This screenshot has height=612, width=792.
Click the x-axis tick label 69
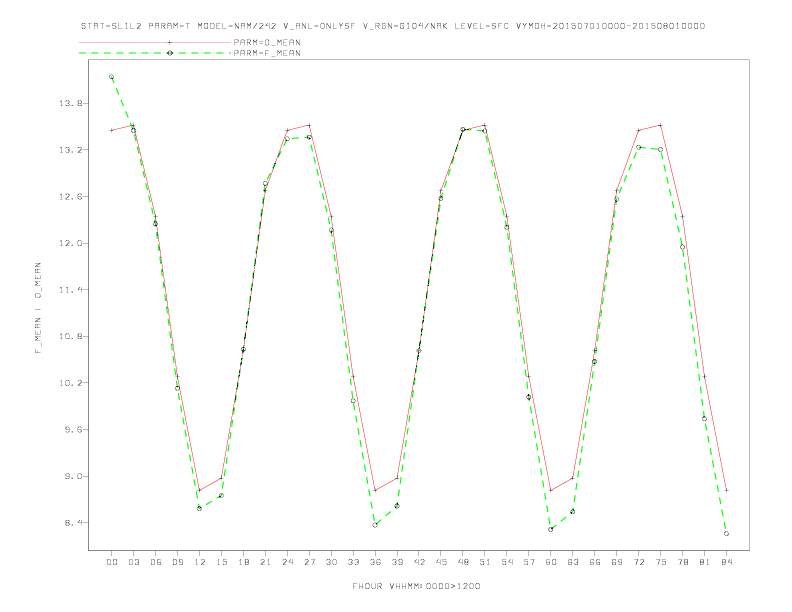click(617, 562)
